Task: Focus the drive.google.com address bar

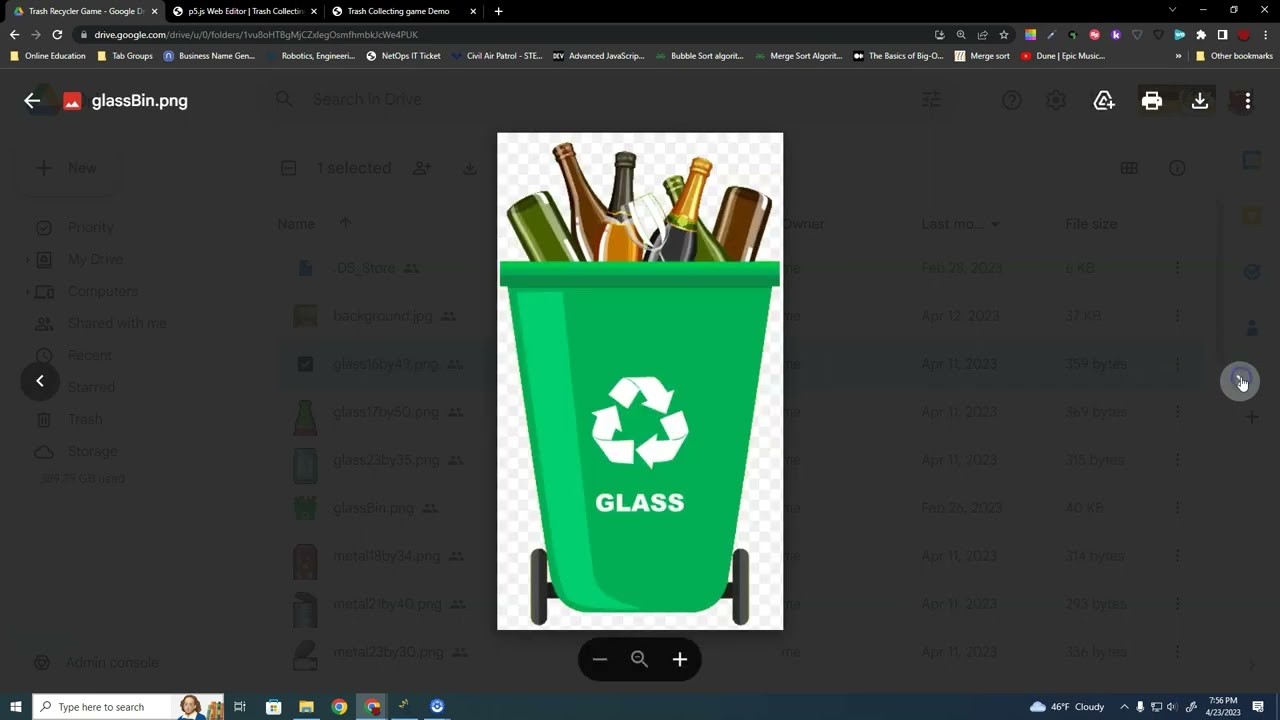Action: (500, 34)
